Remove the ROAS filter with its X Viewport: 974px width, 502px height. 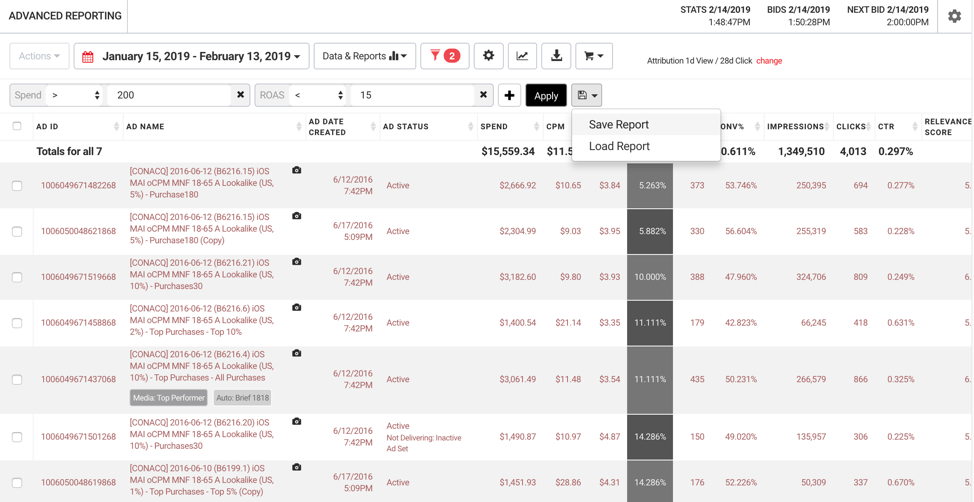pos(485,95)
